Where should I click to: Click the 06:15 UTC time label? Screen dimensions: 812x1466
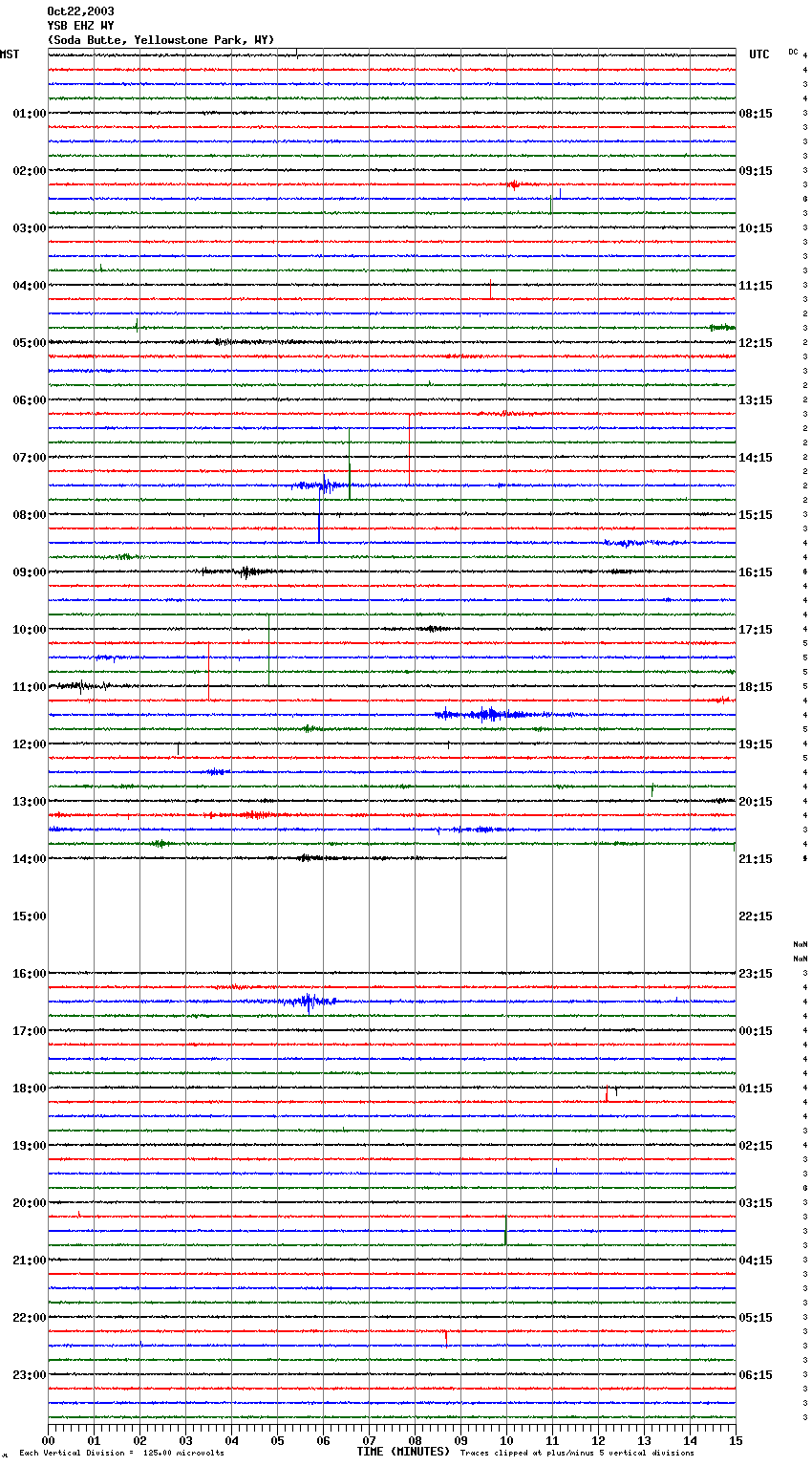coord(756,1375)
